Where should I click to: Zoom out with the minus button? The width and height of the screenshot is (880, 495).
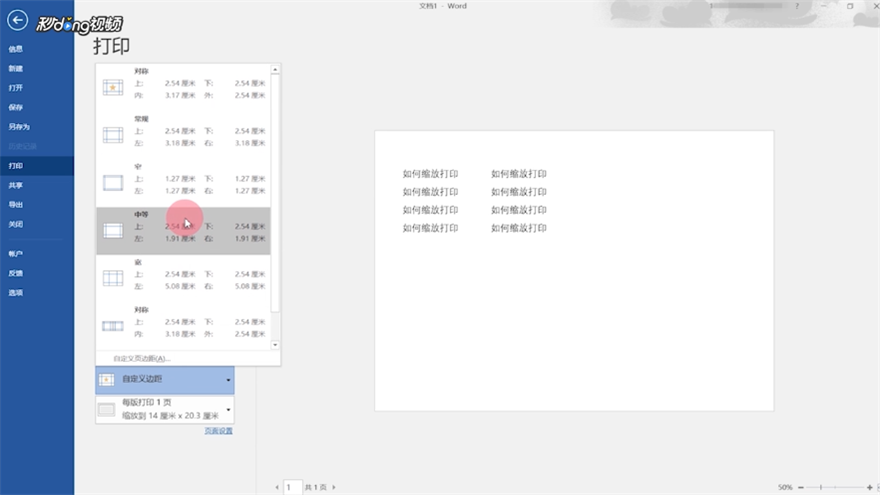pos(801,487)
